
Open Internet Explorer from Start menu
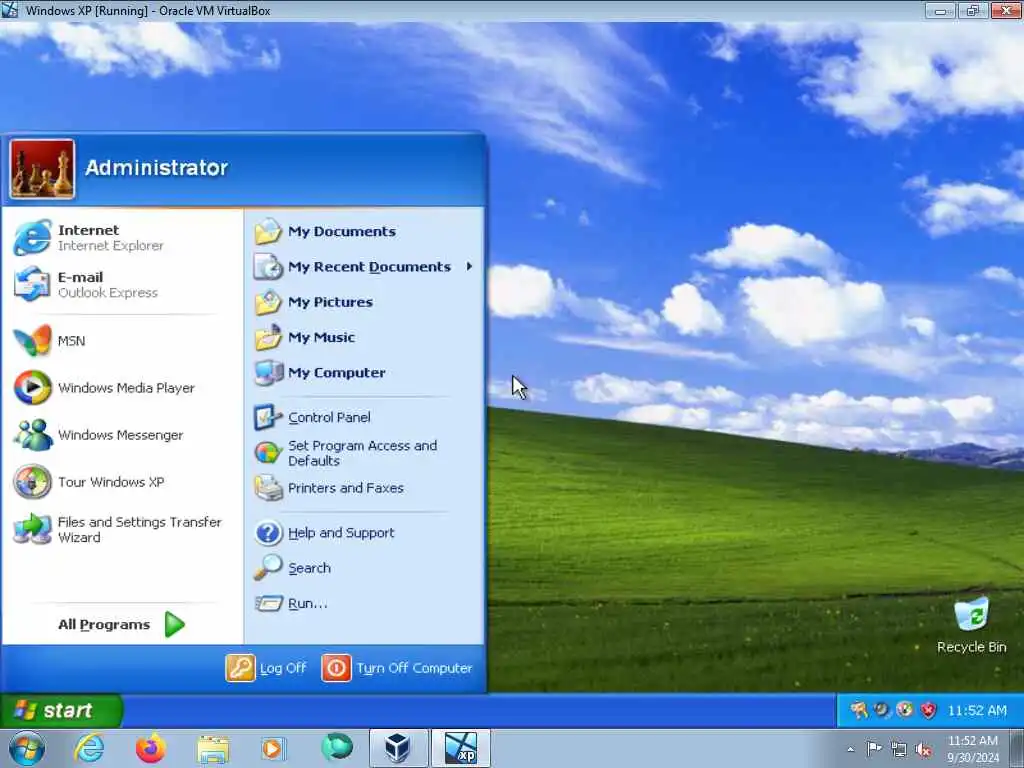(x=122, y=238)
